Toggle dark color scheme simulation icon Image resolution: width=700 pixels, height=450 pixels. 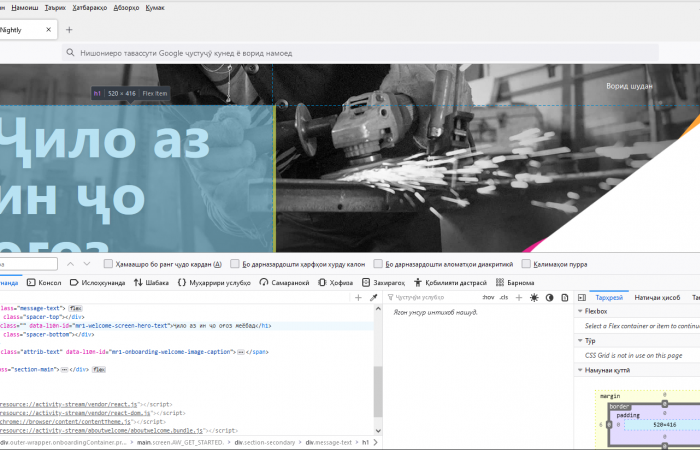[550, 297]
